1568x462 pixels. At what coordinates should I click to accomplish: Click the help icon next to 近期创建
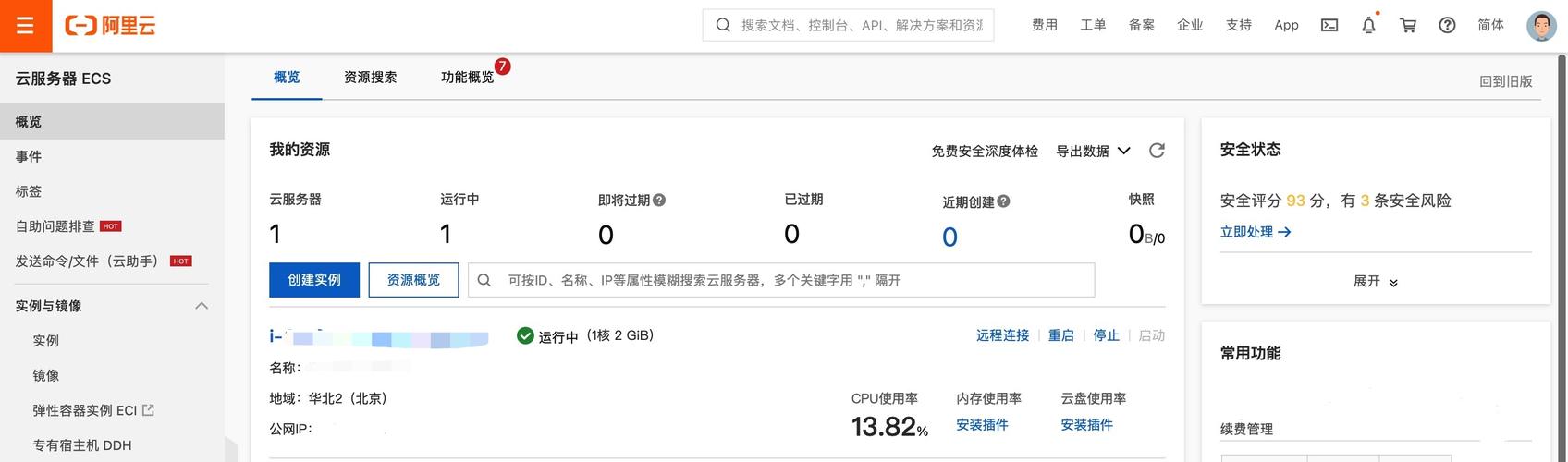click(x=1004, y=201)
